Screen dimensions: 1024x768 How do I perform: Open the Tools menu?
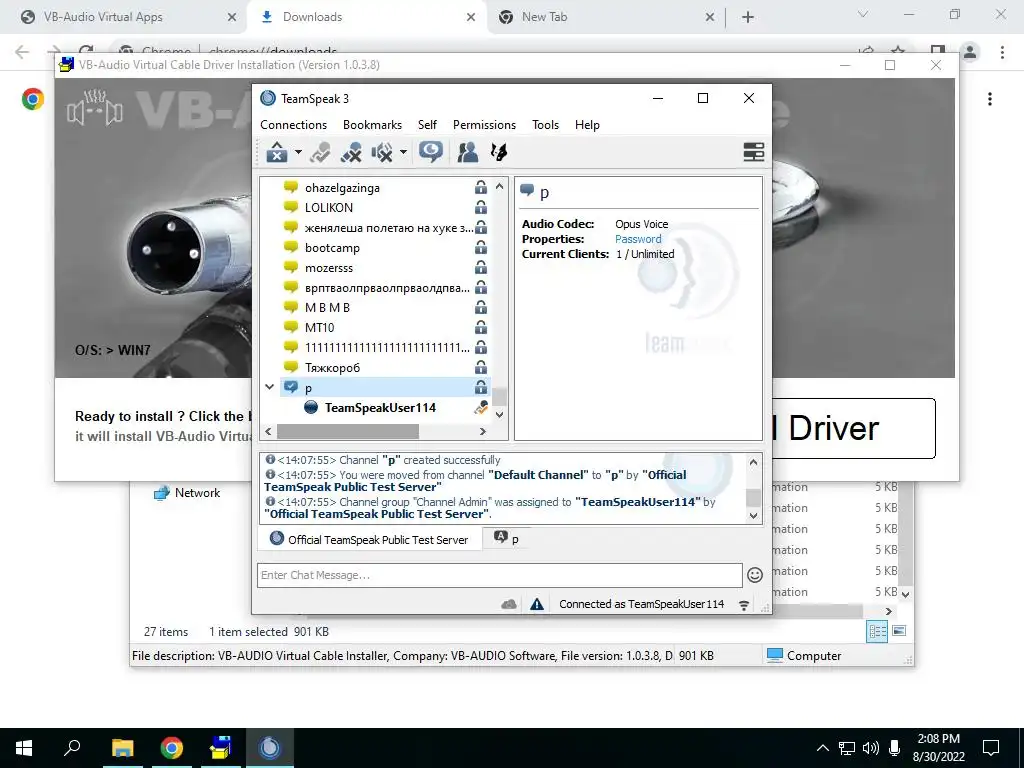545,125
